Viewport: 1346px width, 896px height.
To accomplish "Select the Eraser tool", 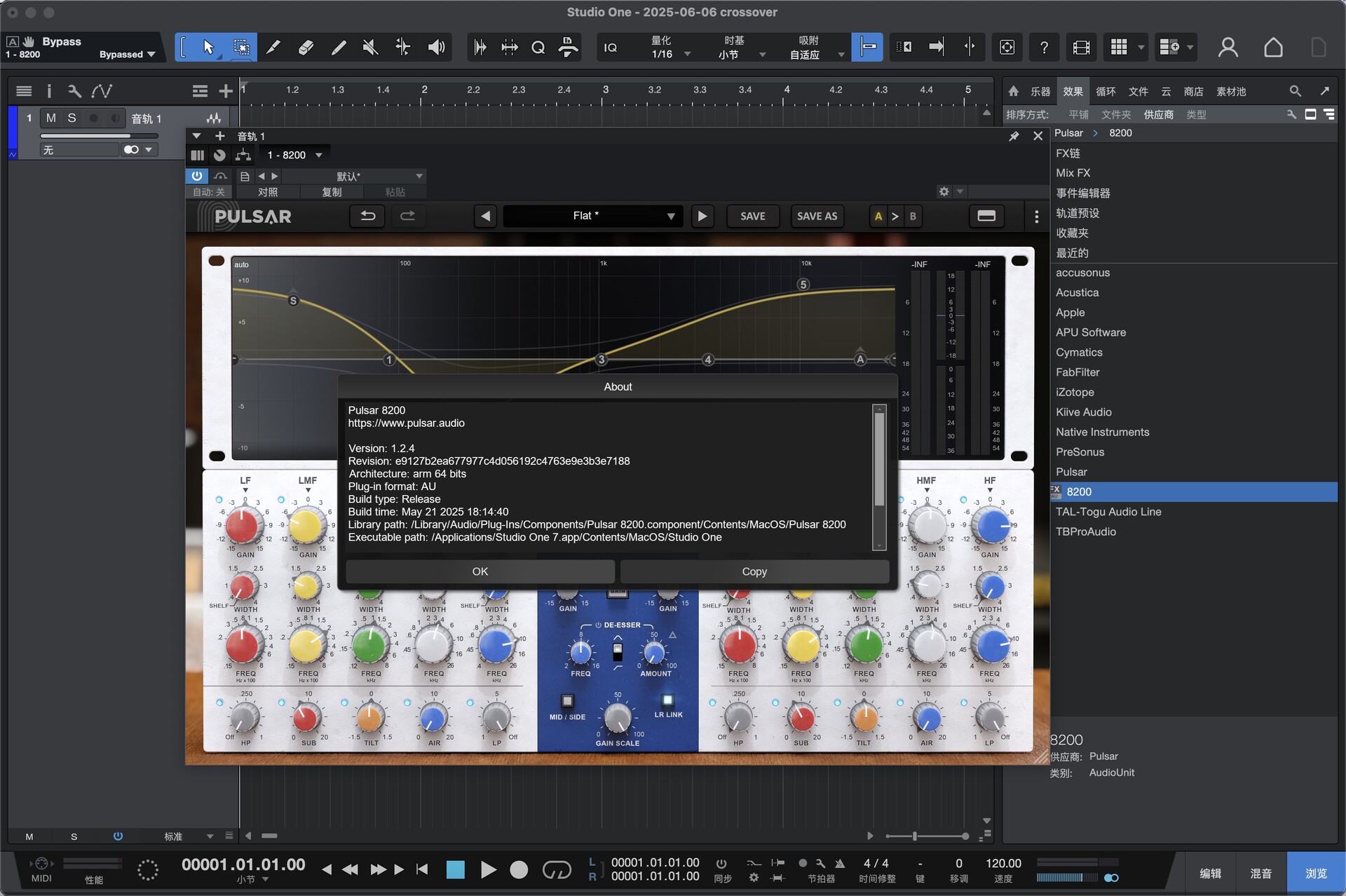I will click(306, 47).
